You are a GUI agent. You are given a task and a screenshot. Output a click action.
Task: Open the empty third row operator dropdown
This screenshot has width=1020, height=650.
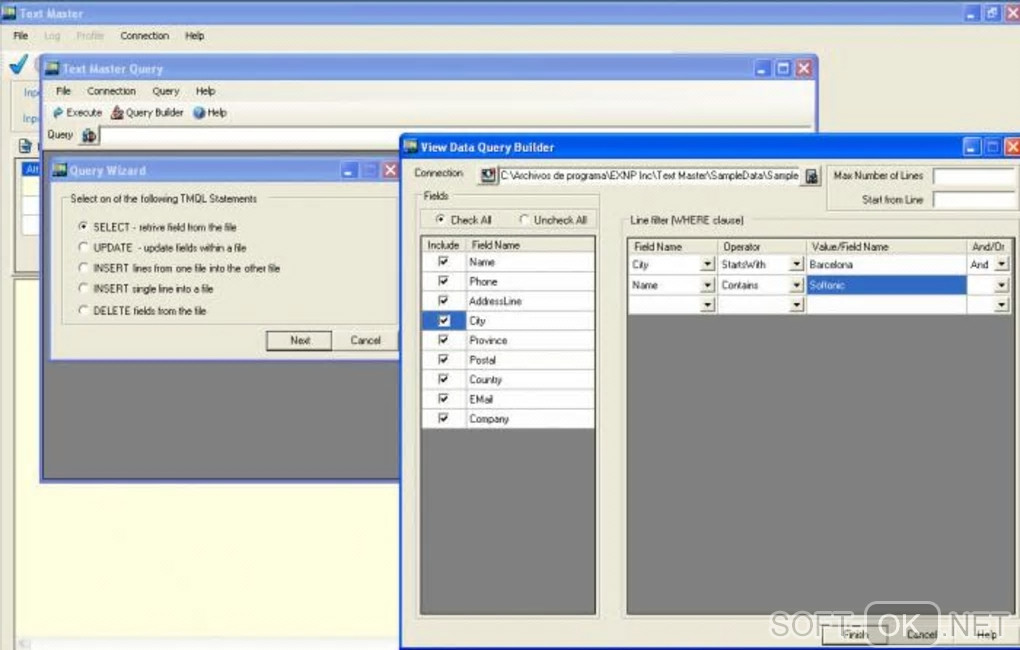[796, 305]
